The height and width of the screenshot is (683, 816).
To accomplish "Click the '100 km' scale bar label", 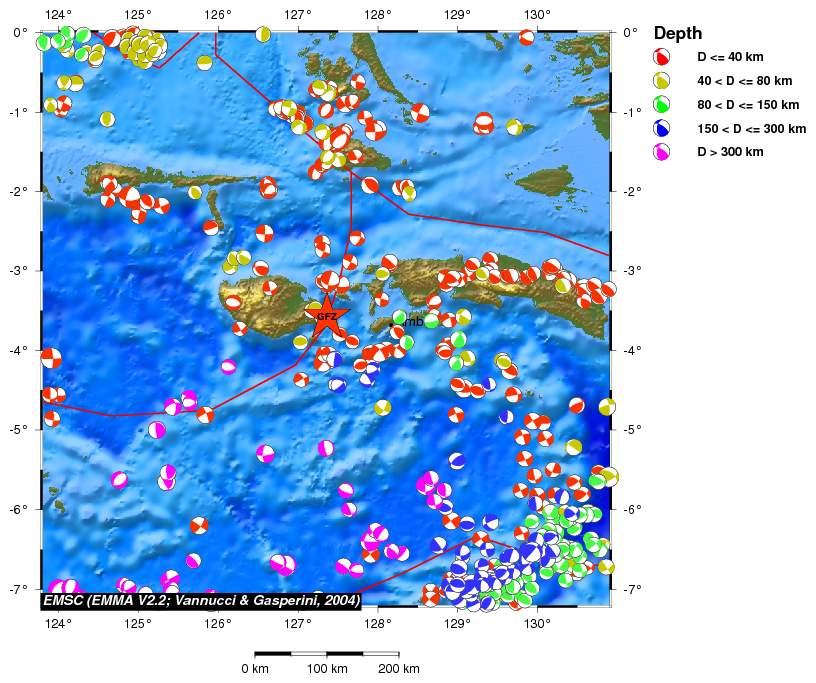I will click(x=326, y=668).
